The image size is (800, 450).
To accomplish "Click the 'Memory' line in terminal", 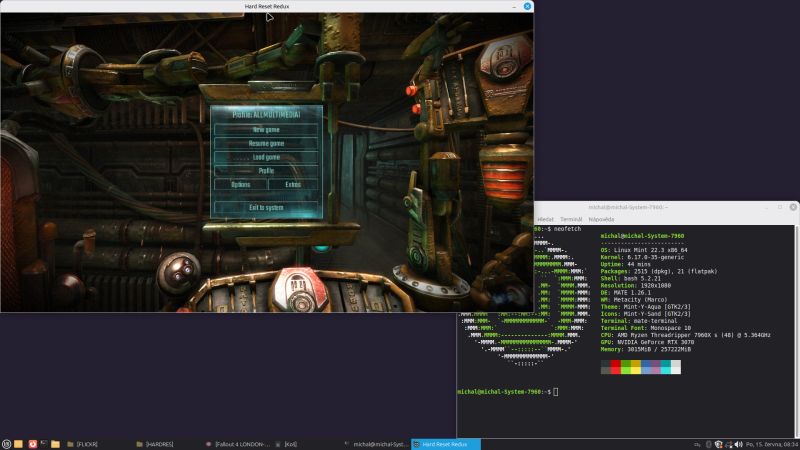I will click(646, 349).
